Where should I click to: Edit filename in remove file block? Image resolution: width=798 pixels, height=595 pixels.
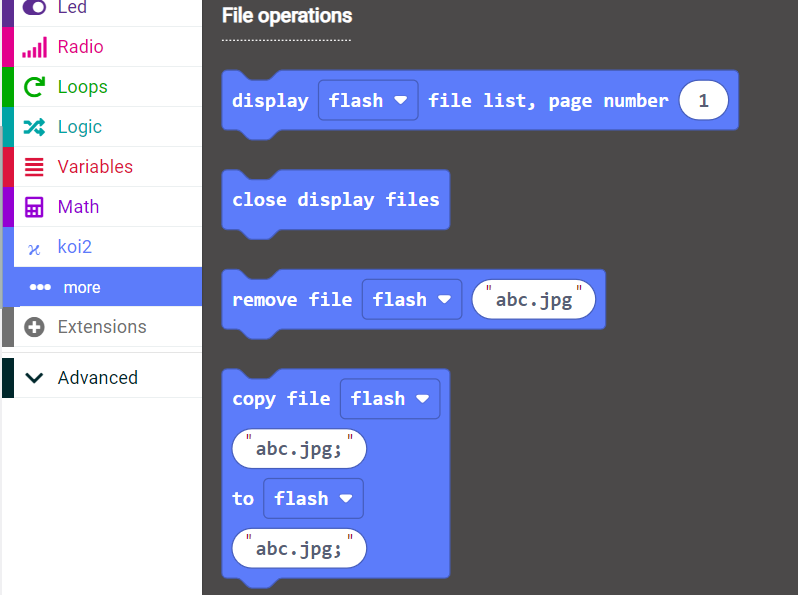pyautogui.click(x=533, y=299)
